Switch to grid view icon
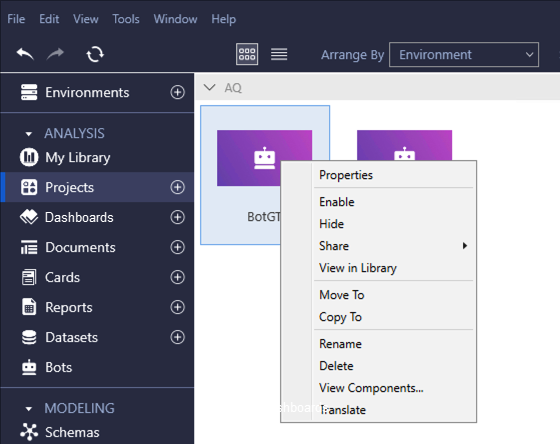Screen dimensions: 560x444 pyautogui.click(x=247, y=54)
